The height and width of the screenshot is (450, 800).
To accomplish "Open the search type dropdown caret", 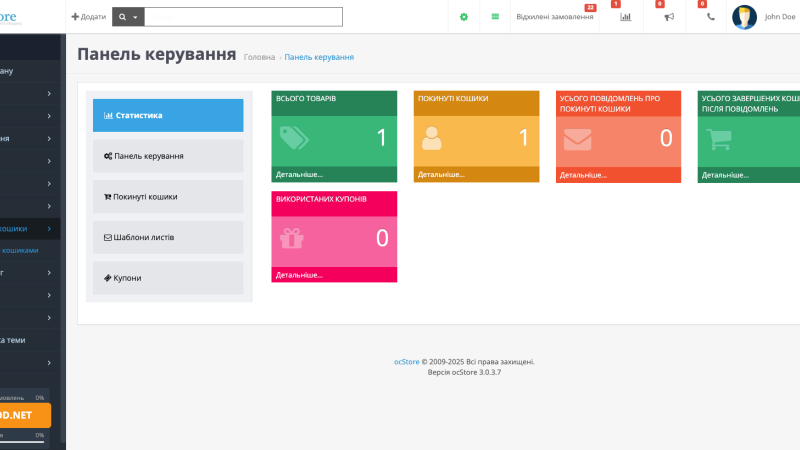I will click(x=135, y=17).
